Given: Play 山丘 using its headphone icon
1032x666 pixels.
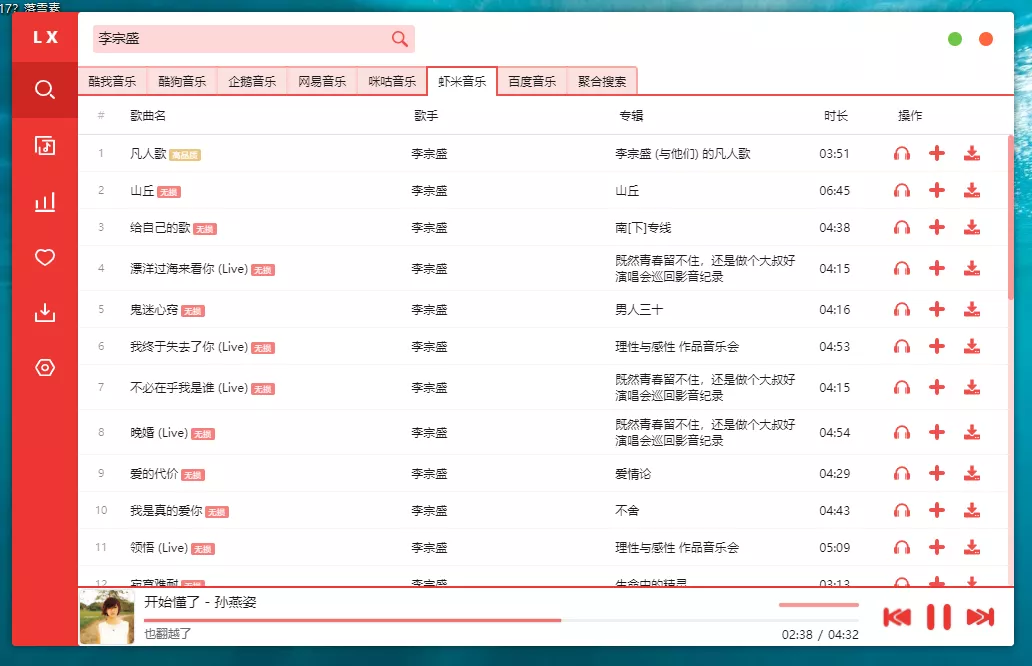Looking at the screenshot, I should click(903, 190).
